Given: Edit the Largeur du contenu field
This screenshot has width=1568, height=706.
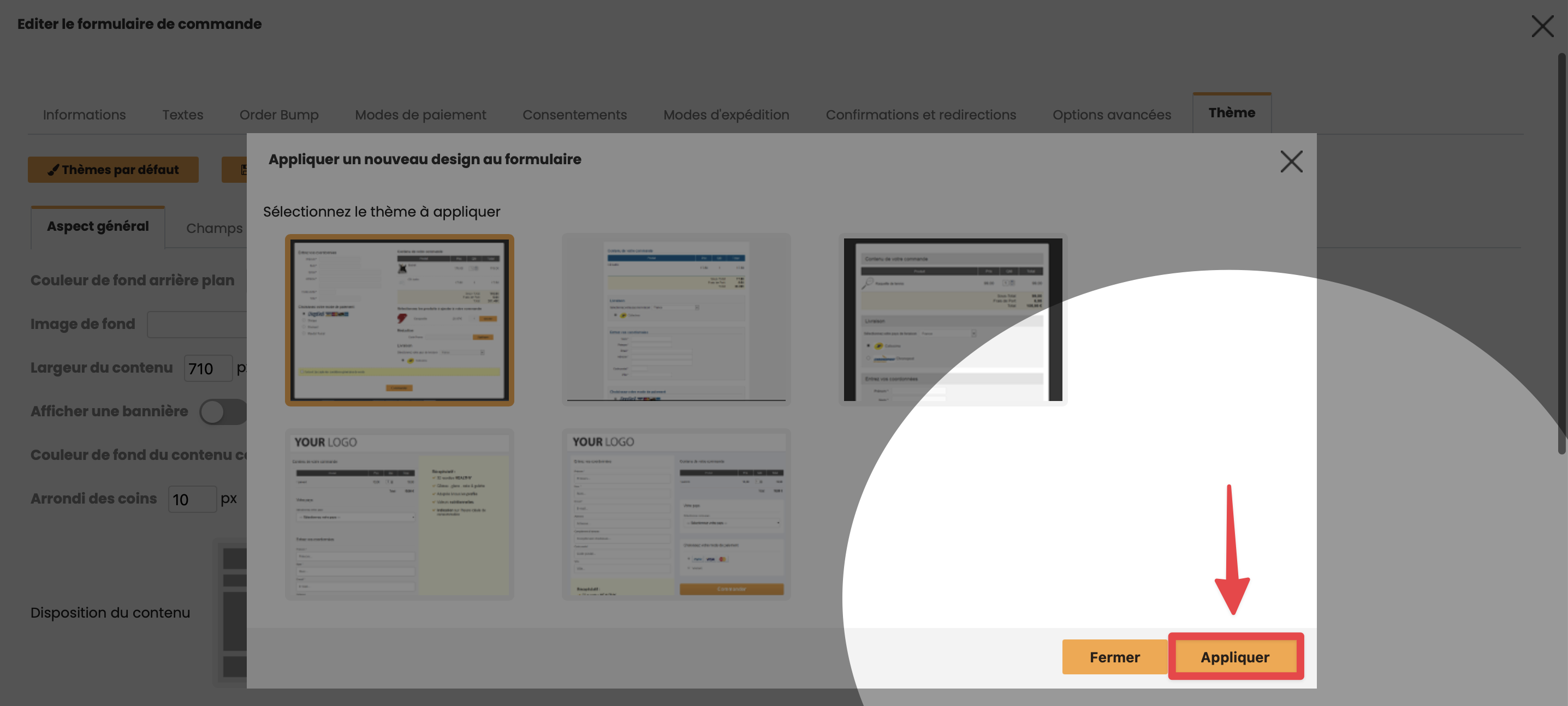Looking at the screenshot, I should [x=208, y=368].
